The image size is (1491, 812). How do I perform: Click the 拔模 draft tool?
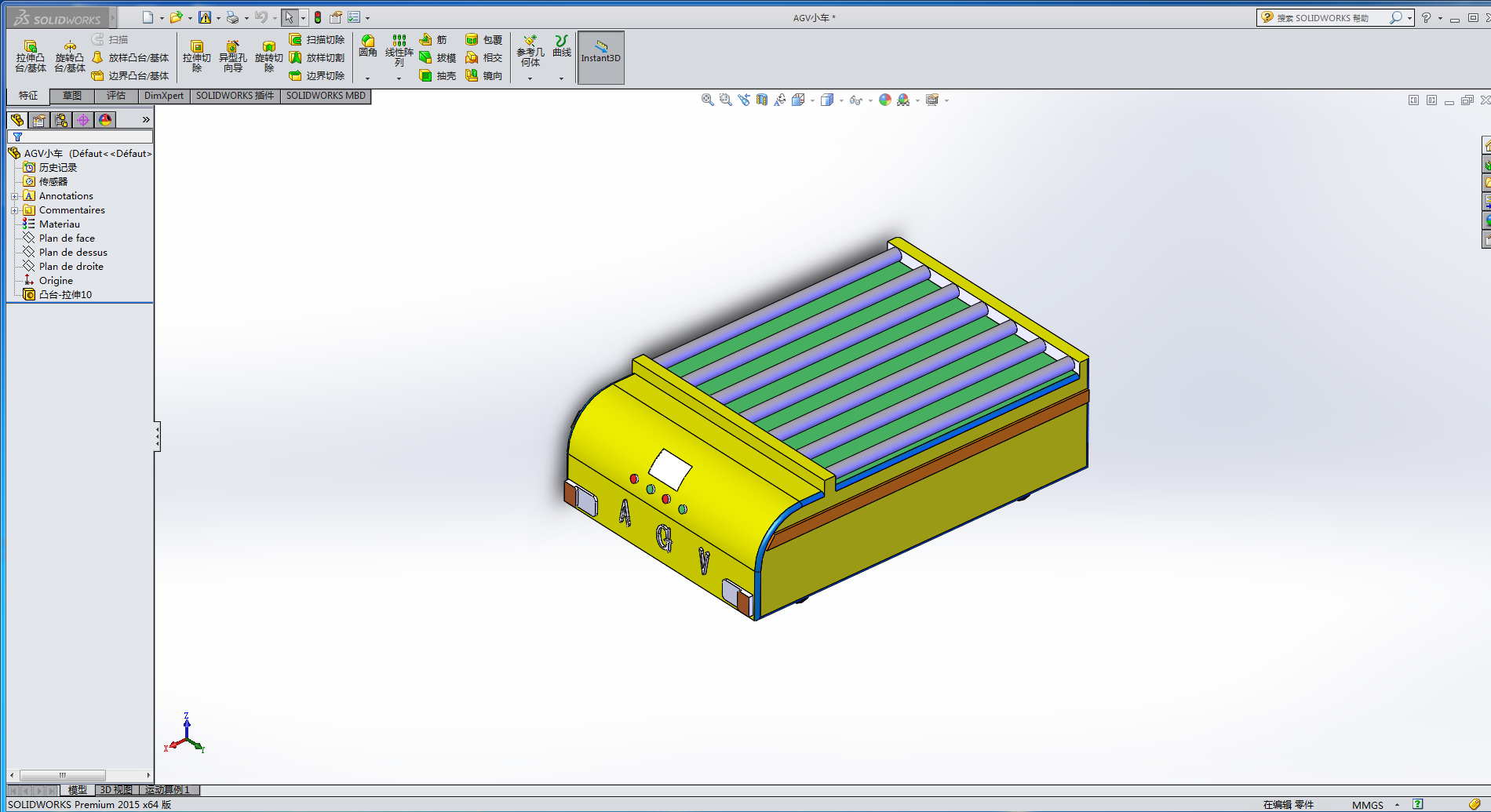click(x=437, y=57)
